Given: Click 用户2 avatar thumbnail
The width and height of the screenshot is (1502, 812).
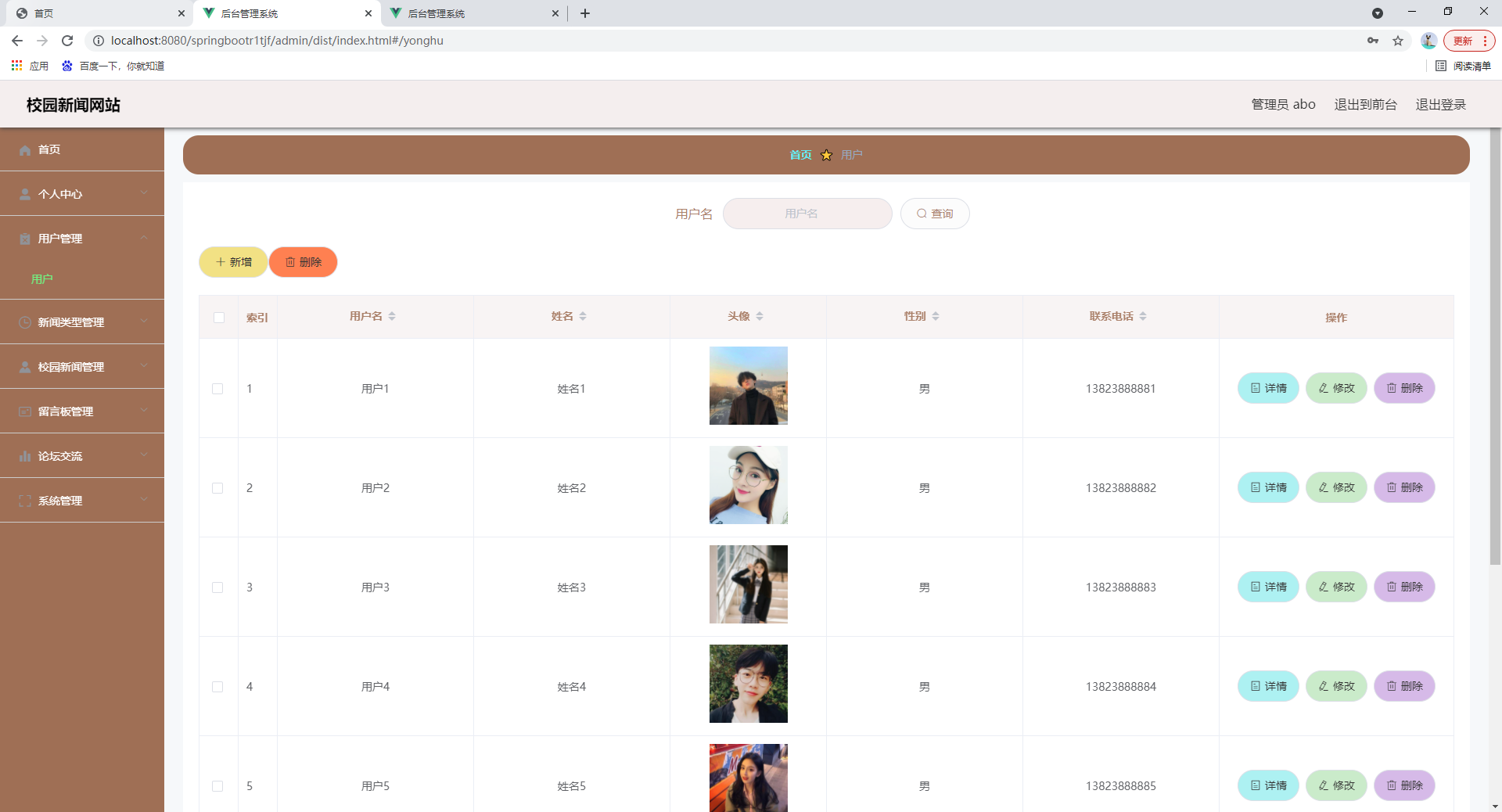Looking at the screenshot, I should [x=749, y=485].
